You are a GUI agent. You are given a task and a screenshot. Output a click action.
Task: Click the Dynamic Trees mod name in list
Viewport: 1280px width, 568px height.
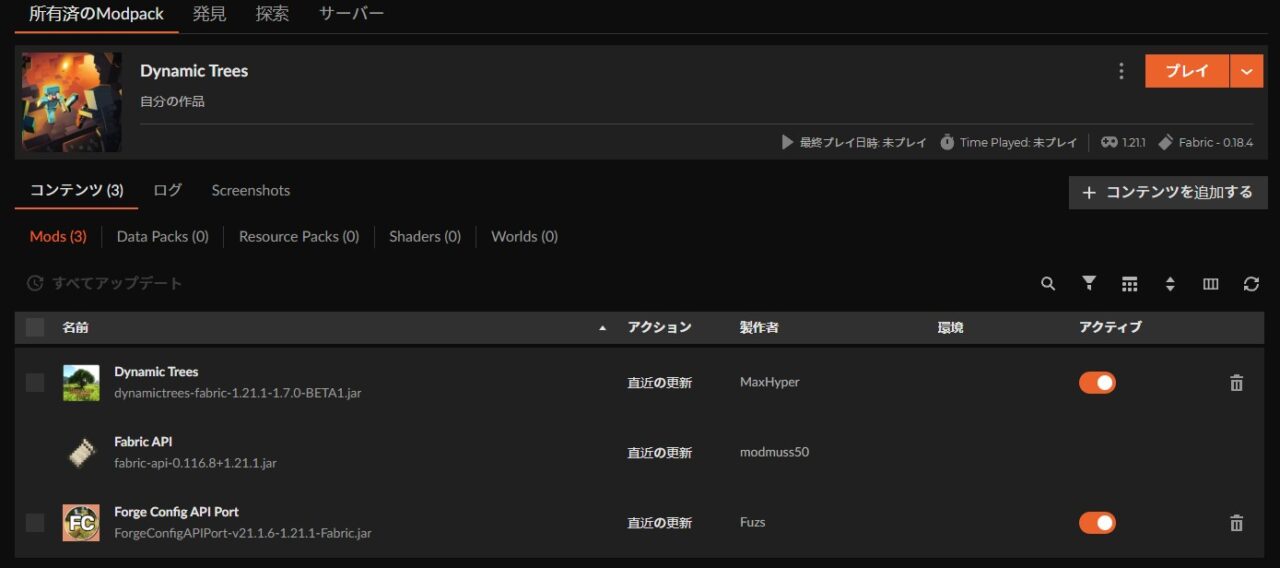click(x=156, y=372)
